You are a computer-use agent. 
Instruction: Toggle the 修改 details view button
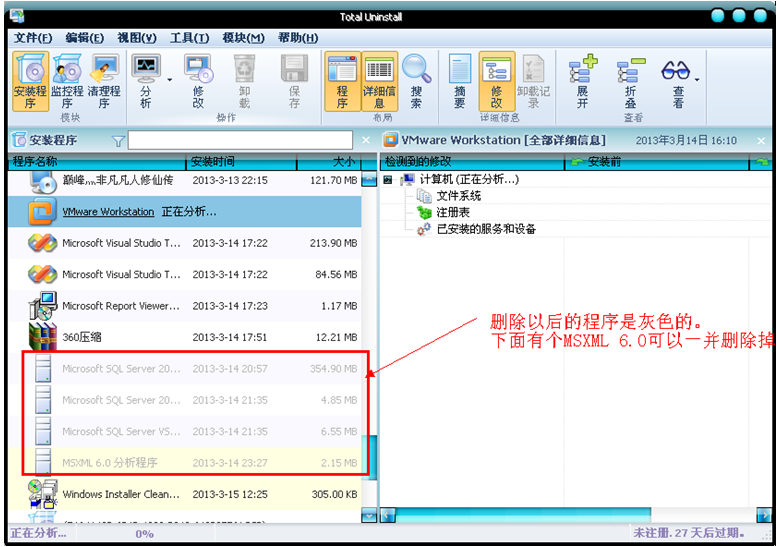coord(497,81)
